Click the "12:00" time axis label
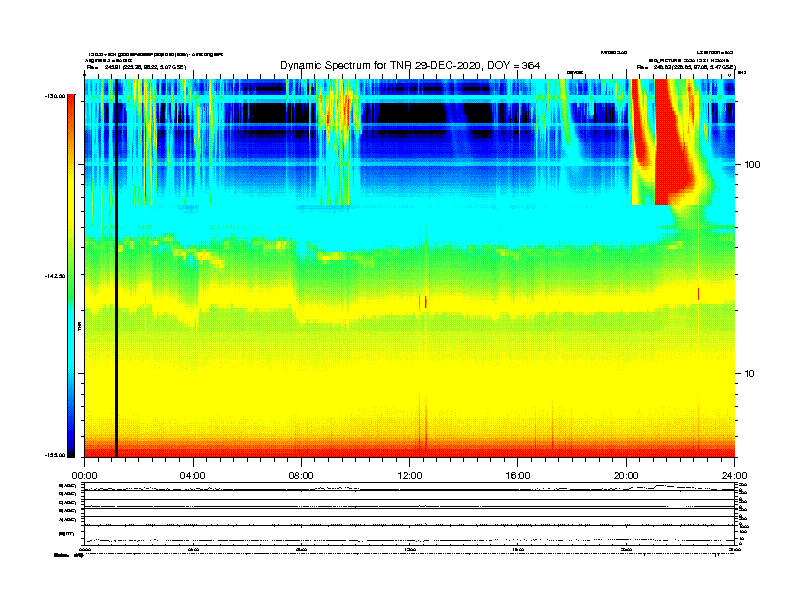Screen dimensions: 792x612 410,476
